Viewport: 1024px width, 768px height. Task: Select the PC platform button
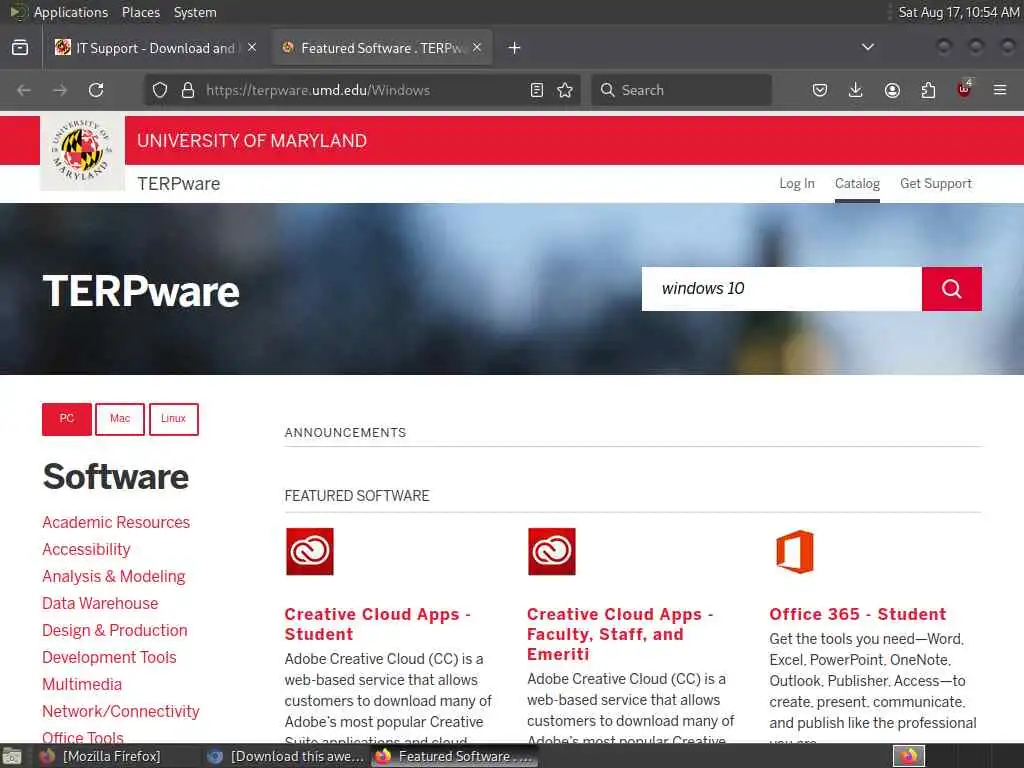[67, 419]
